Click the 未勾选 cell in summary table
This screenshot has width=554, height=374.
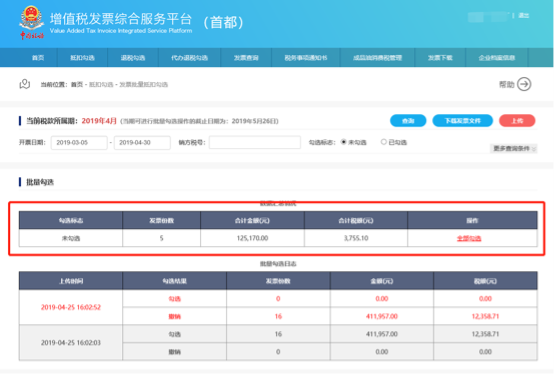(71, 238)
